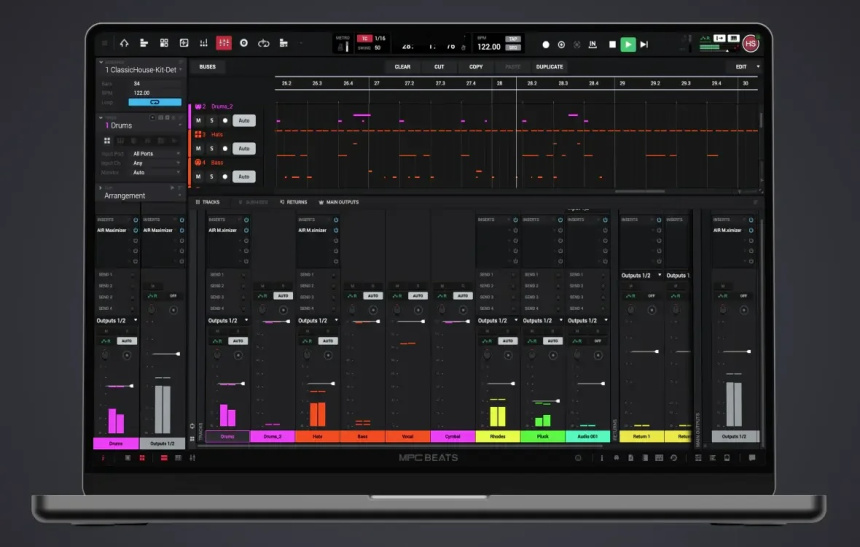Arm record on the Hats track
Image resolution: width=860 pixels, height=547 pixels.
225,149
